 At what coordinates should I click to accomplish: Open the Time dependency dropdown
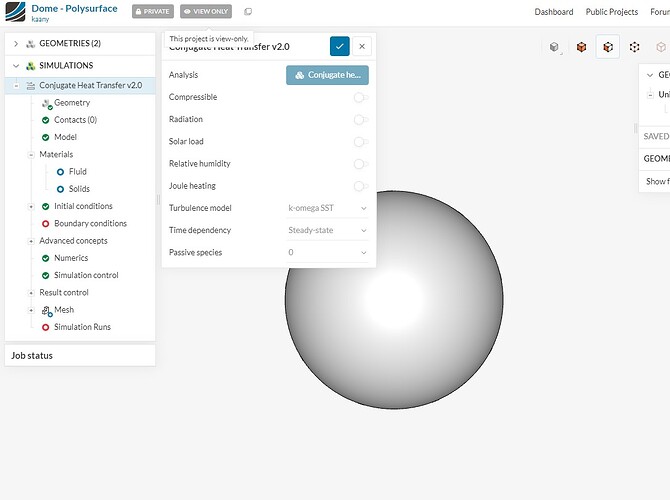[327, 230]
